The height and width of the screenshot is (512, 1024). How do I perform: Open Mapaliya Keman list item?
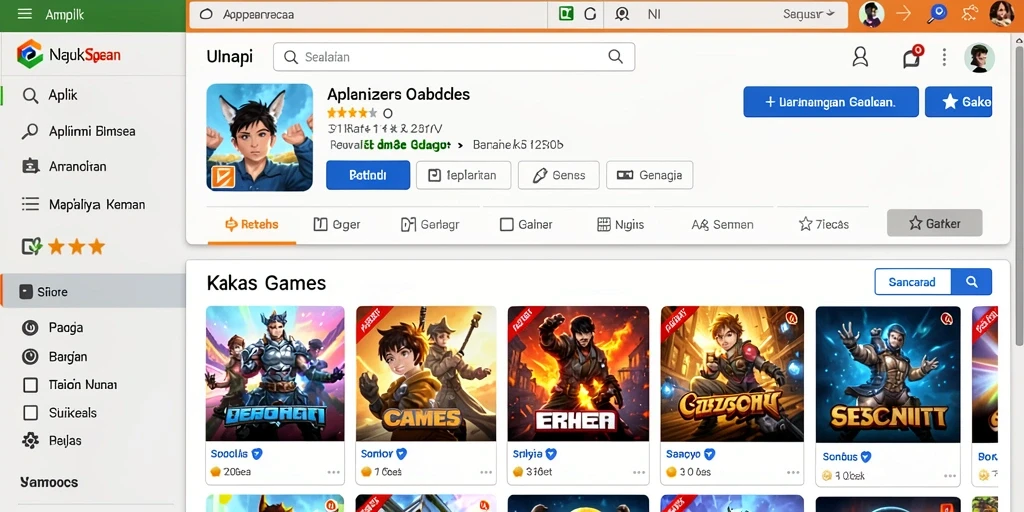click(97, 204)
